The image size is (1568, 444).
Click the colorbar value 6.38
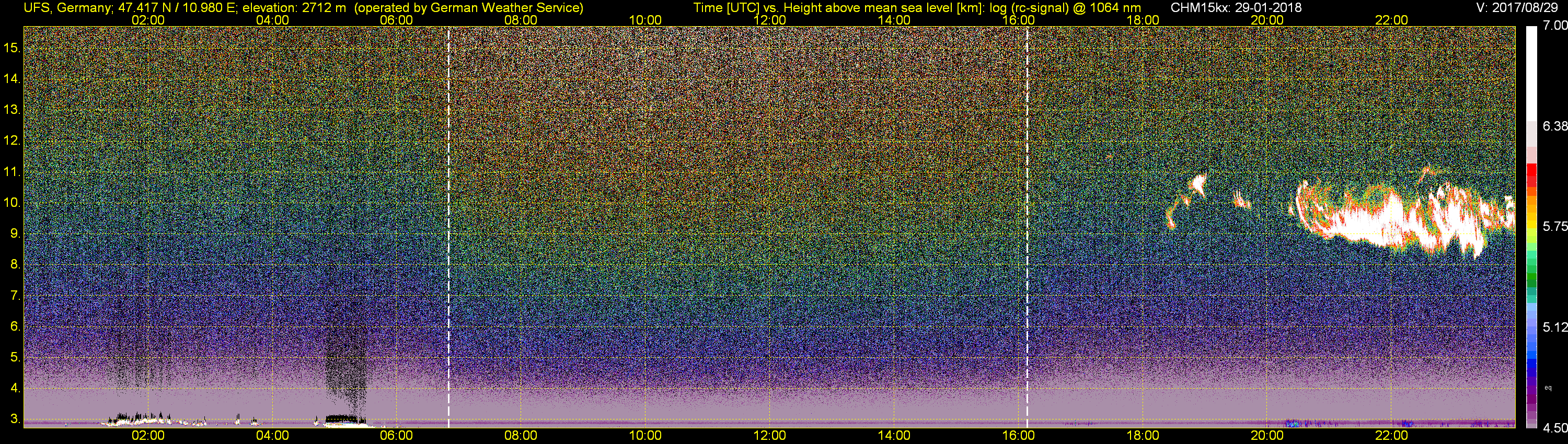pos(1555,126)
